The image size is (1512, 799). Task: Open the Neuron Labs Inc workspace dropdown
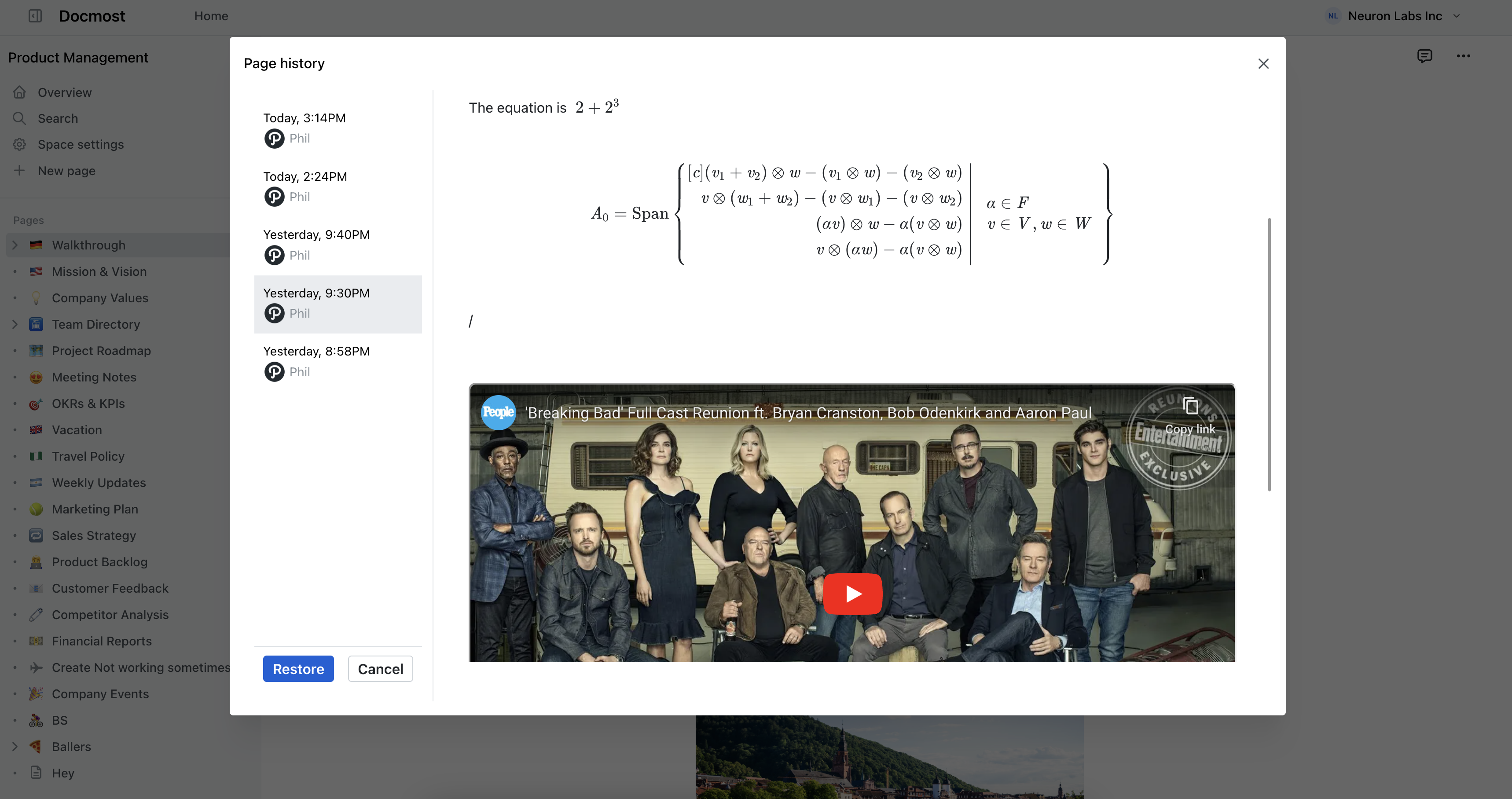[1393, 16]
